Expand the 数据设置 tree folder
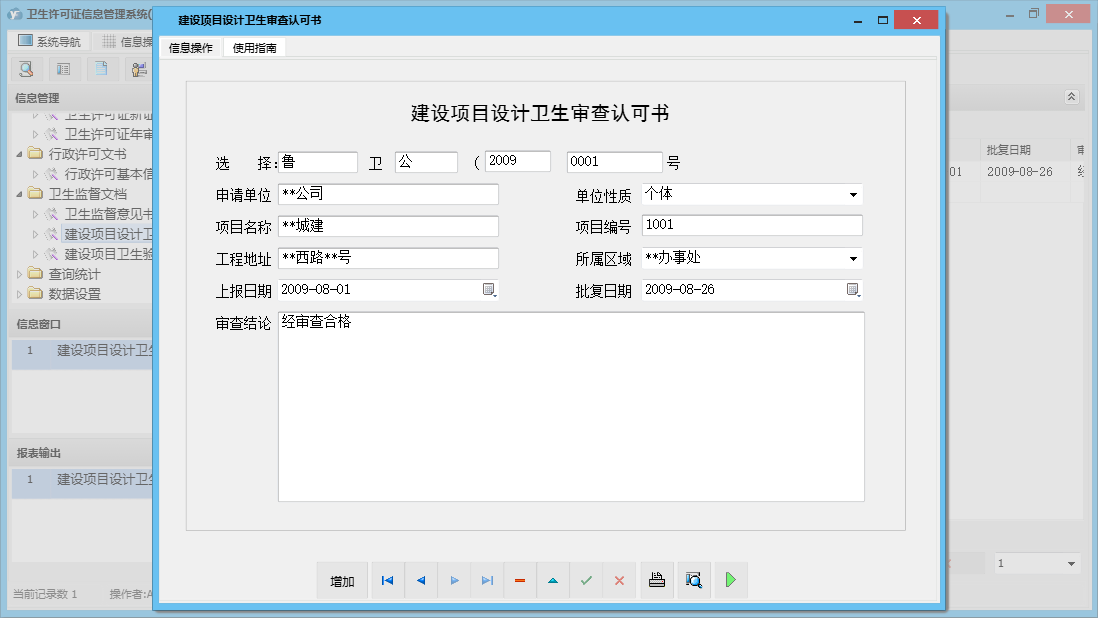This screenshot has width=1098, height=618. pos(22,294)
